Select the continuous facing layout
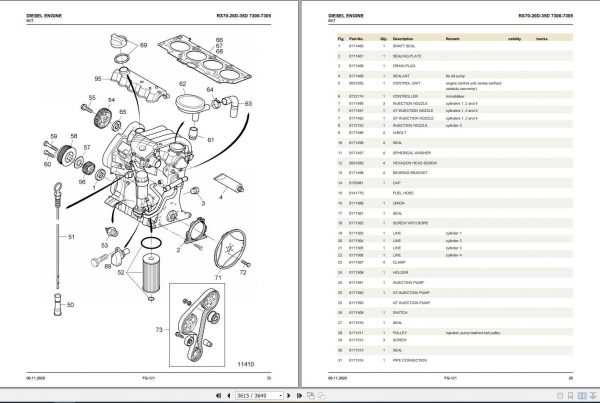This screenshot has height=403, width=600. click(594, 395)
